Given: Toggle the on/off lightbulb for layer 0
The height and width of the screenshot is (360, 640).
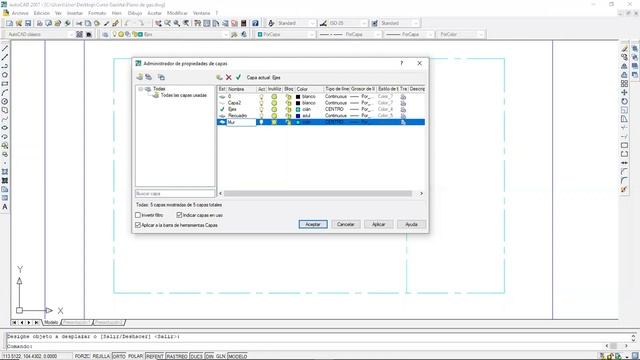Looking at the screenshot, I should [261, 97].
